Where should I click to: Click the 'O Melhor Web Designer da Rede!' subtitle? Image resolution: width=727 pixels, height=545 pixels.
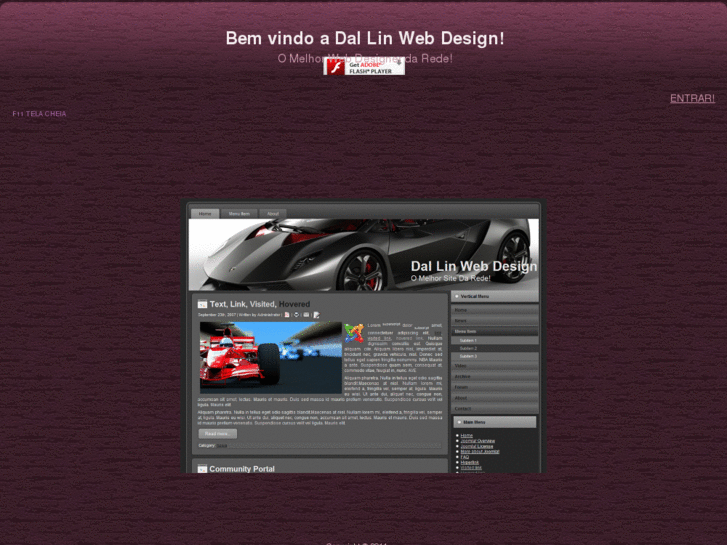tap(365, 58)
